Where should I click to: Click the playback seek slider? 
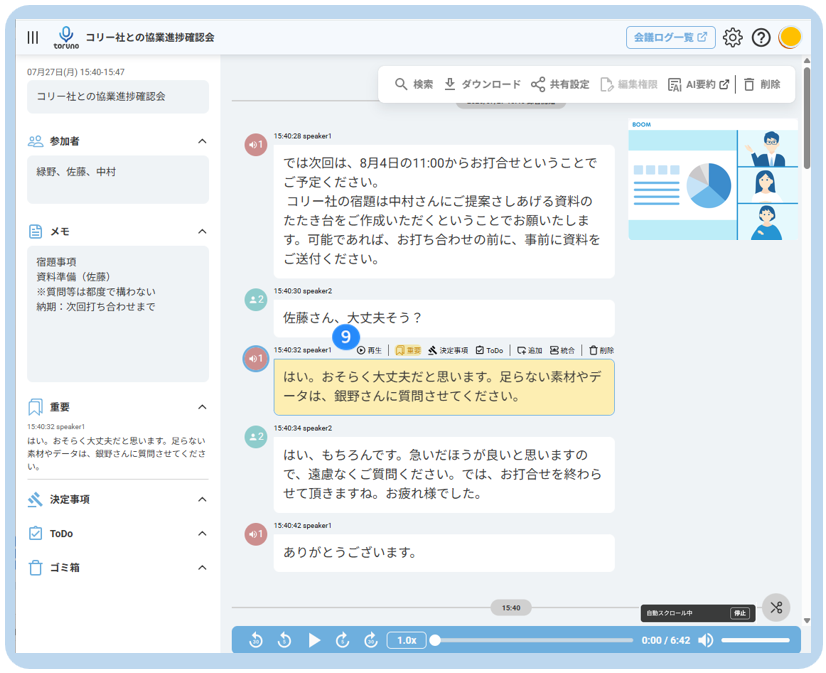coord(531,640)
